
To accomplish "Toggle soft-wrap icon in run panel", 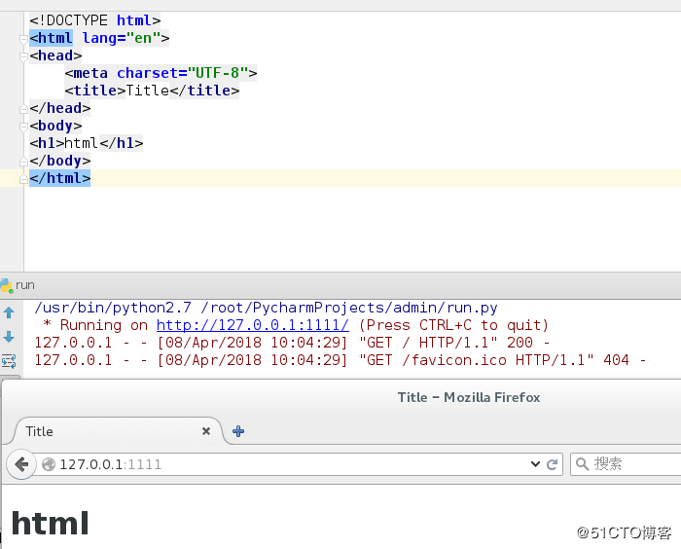I will [9, 361].
